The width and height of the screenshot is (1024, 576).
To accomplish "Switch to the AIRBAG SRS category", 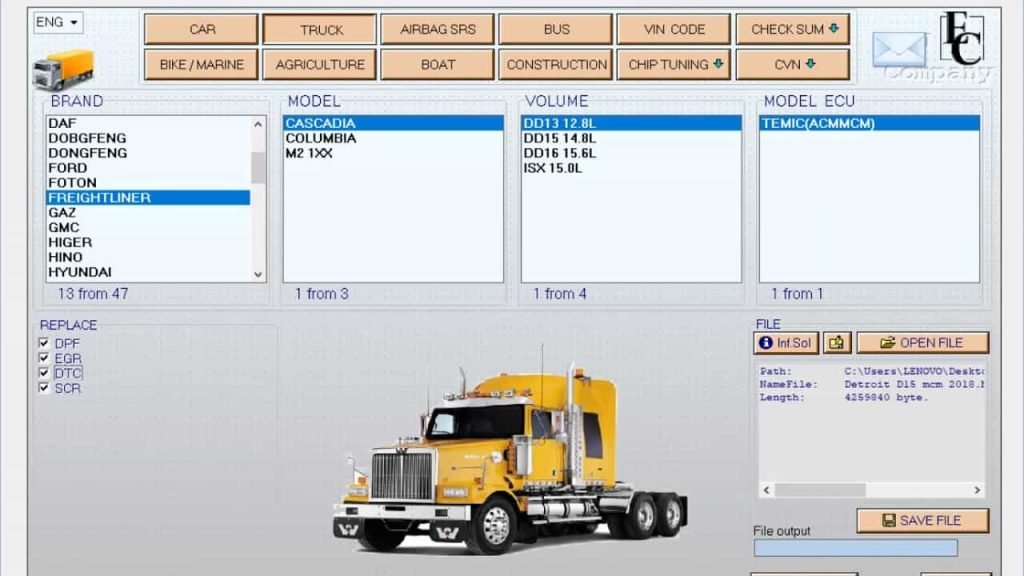I will [438, 29].
